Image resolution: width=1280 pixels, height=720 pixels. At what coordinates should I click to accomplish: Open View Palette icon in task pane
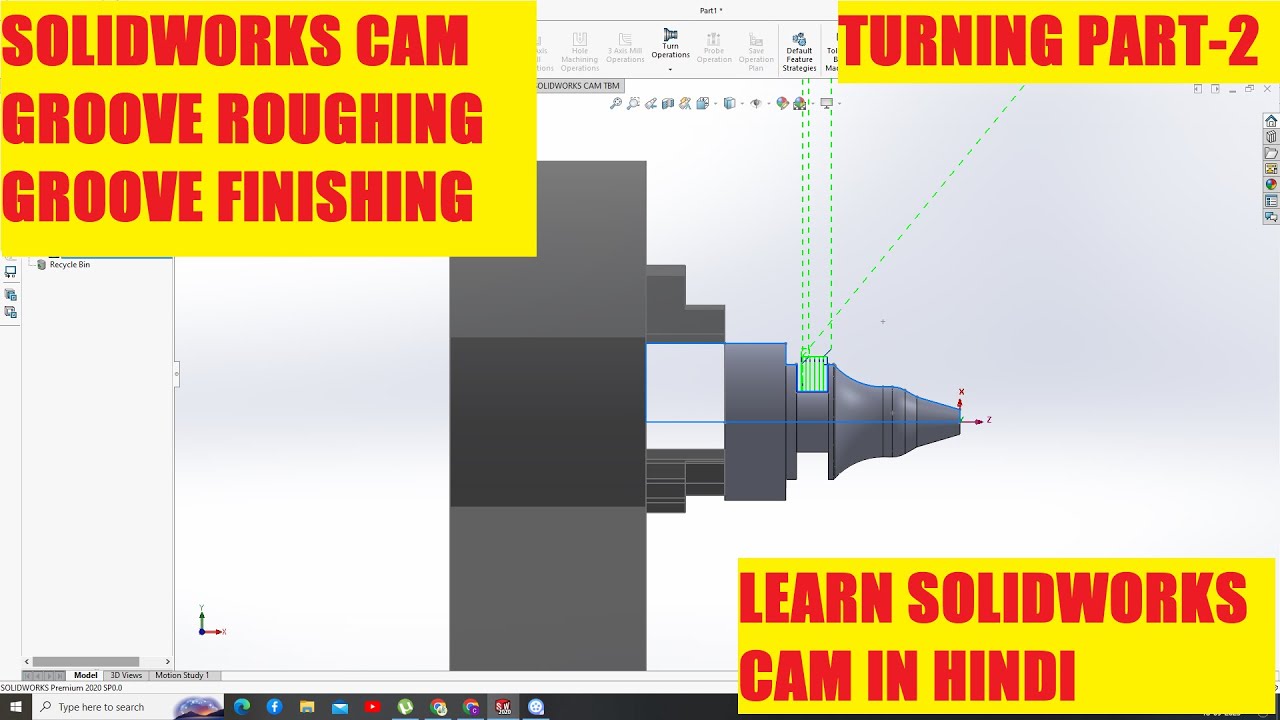[x=1271, y=169]
